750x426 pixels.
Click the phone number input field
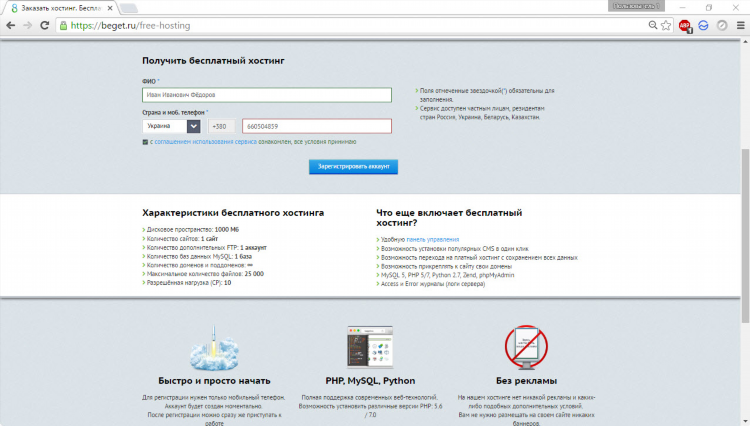[x=317, y=126]
